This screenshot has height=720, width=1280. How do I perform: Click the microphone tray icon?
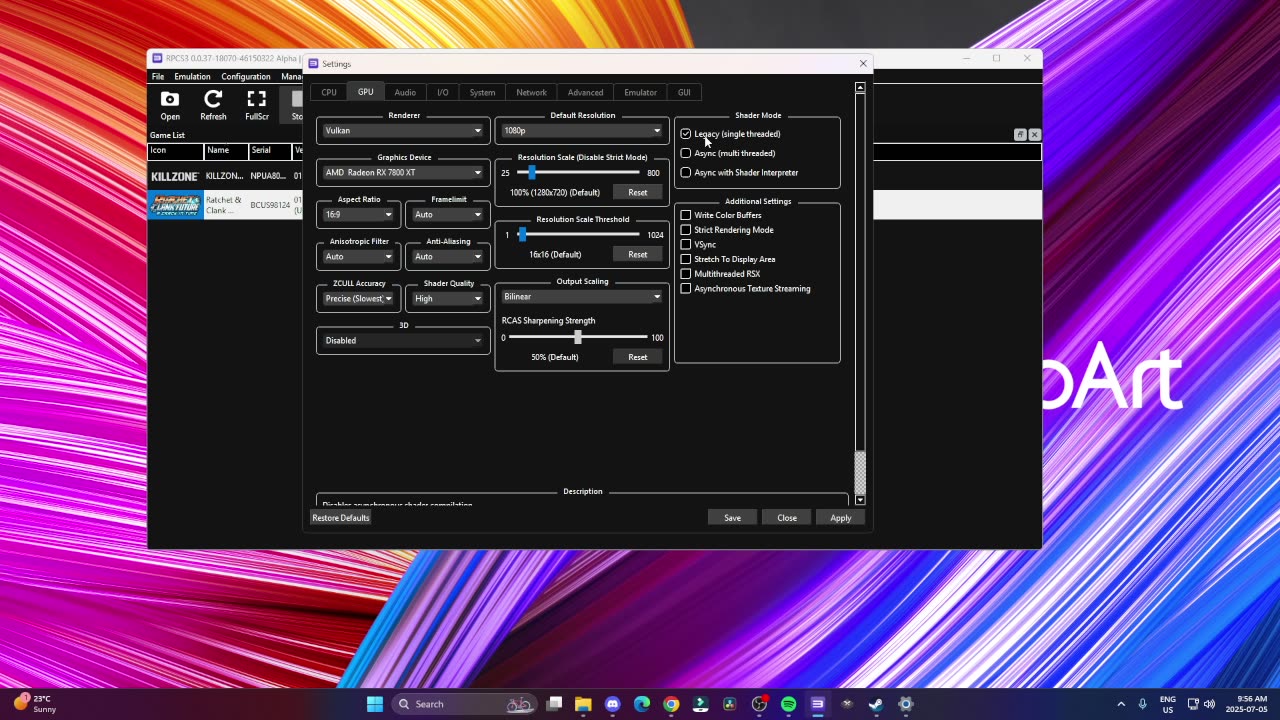[x=1142, y=704]
